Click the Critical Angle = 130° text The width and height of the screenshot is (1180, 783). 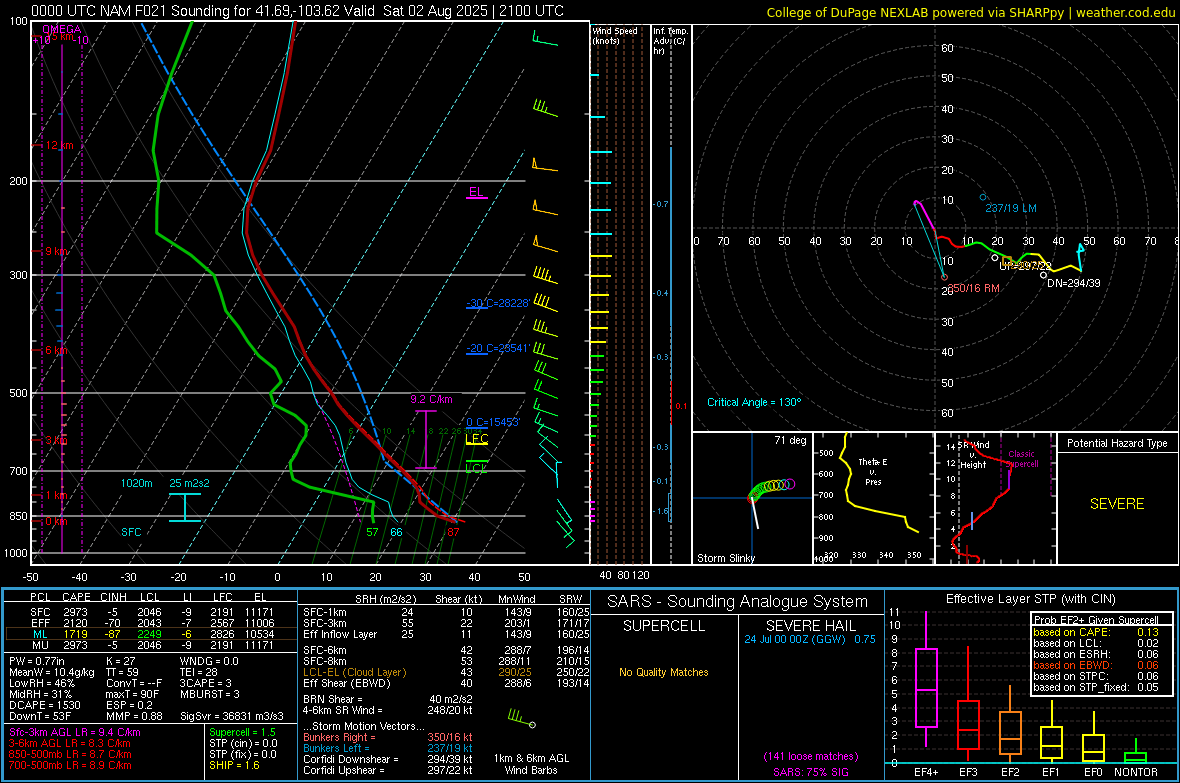pyautogui.click(x=754, y=402)
